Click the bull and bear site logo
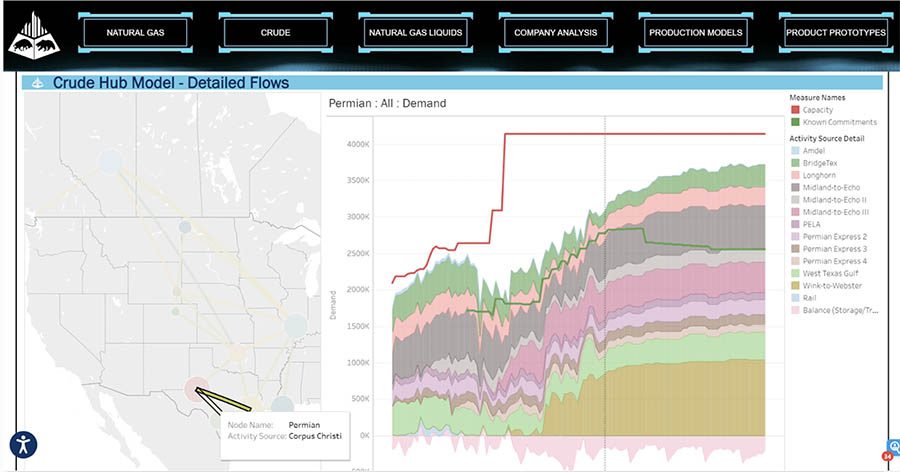 click(34, 36)
